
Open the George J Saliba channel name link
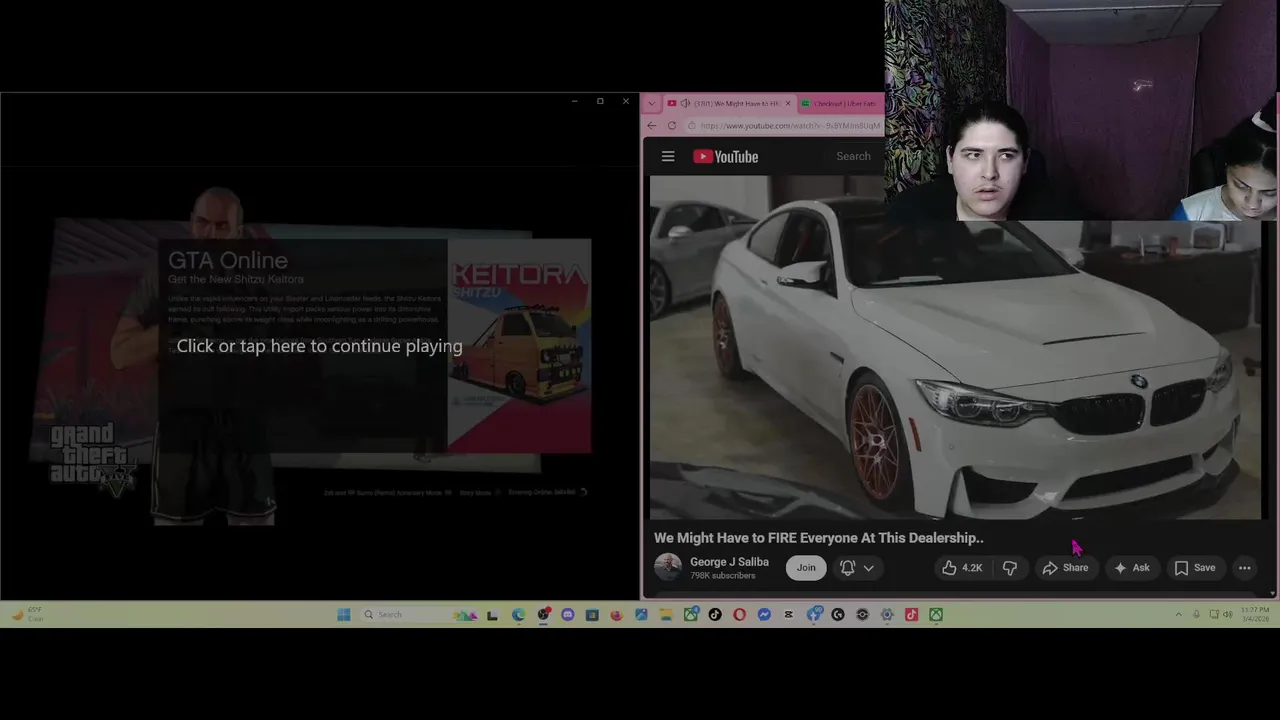[729, 562]
